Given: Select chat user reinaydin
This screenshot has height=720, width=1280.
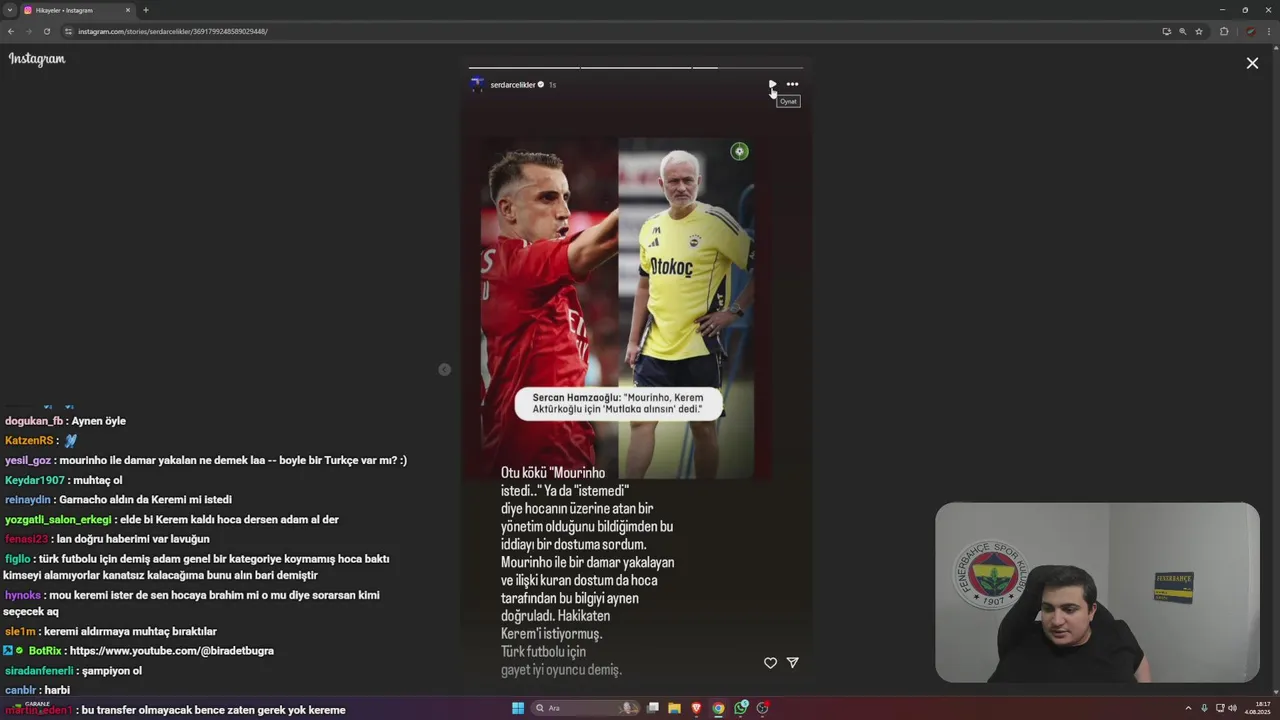Looking at the screenshot, I should tap(28, 500).
